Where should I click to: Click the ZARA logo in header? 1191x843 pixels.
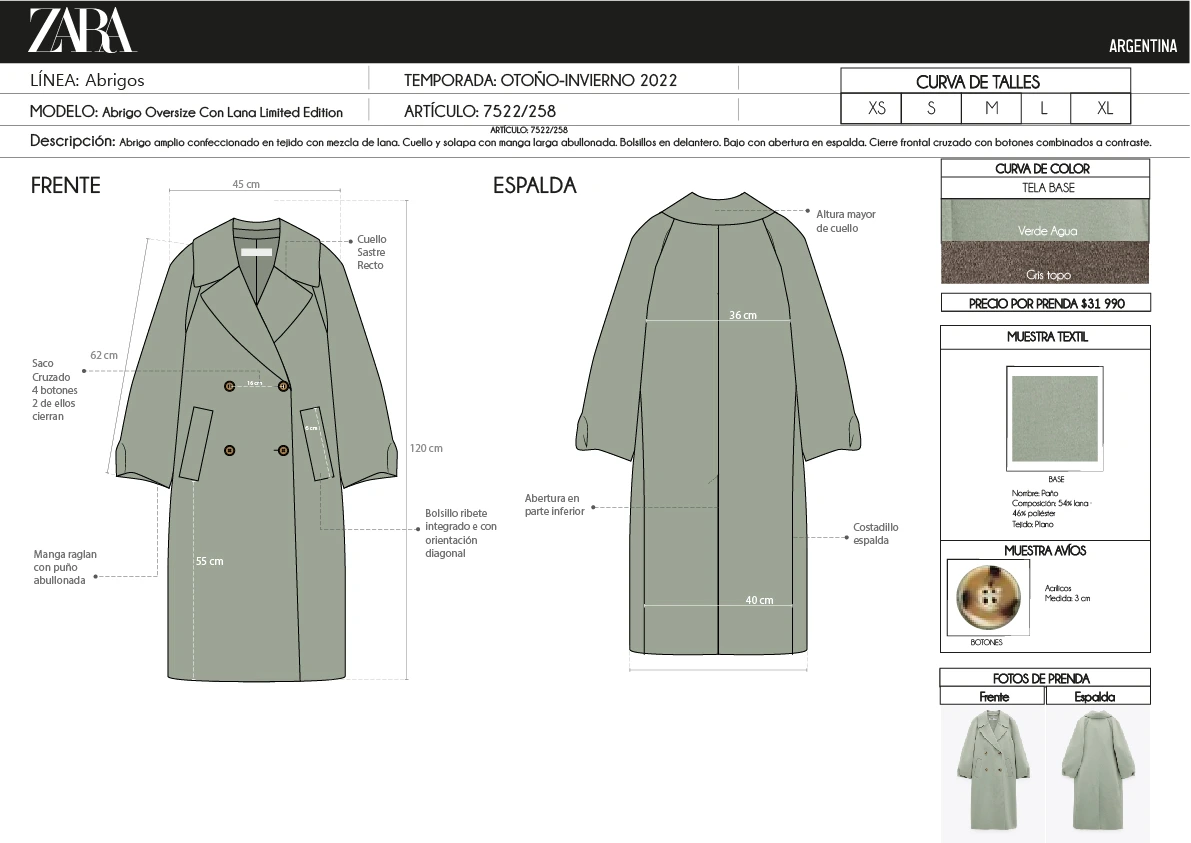point(82,30)
